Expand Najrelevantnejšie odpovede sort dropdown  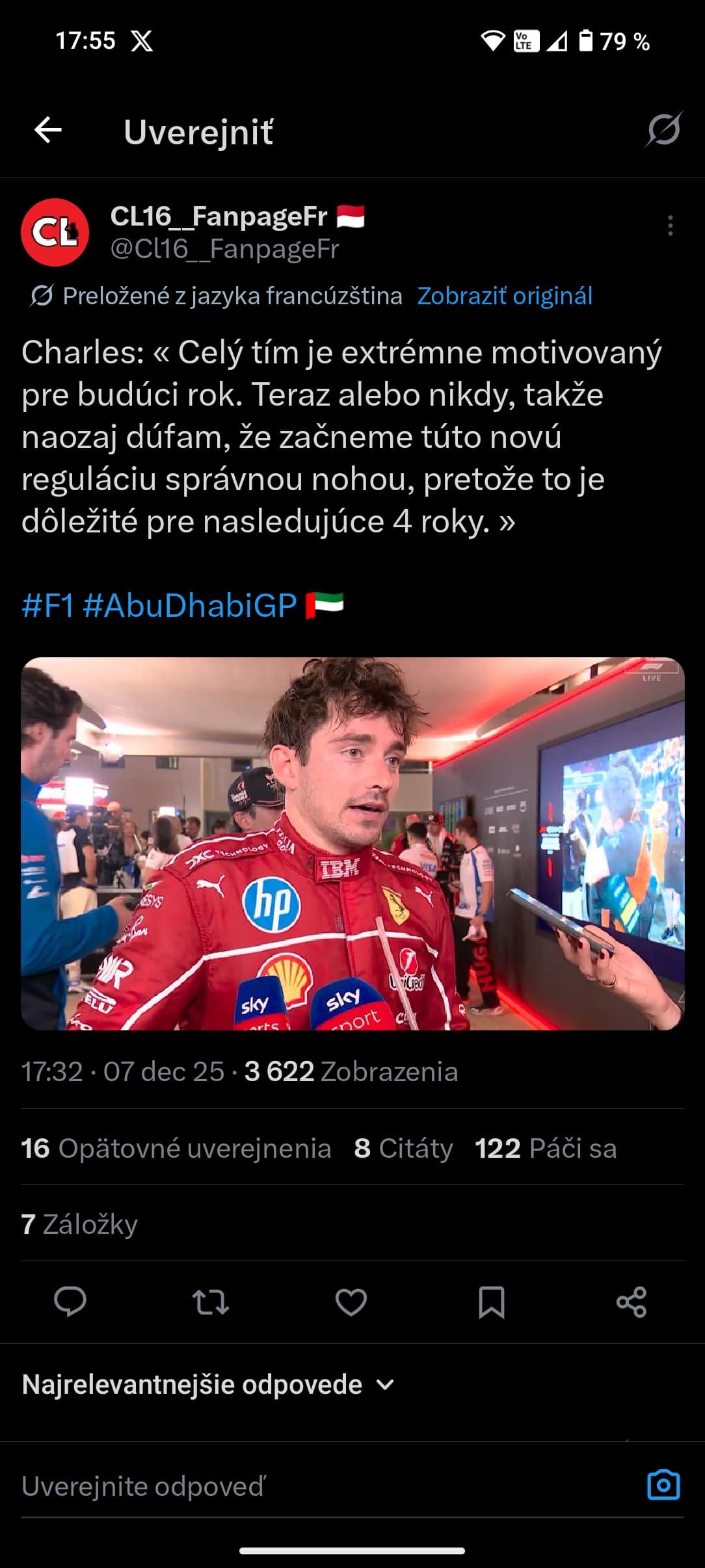tap(208, 1385)
